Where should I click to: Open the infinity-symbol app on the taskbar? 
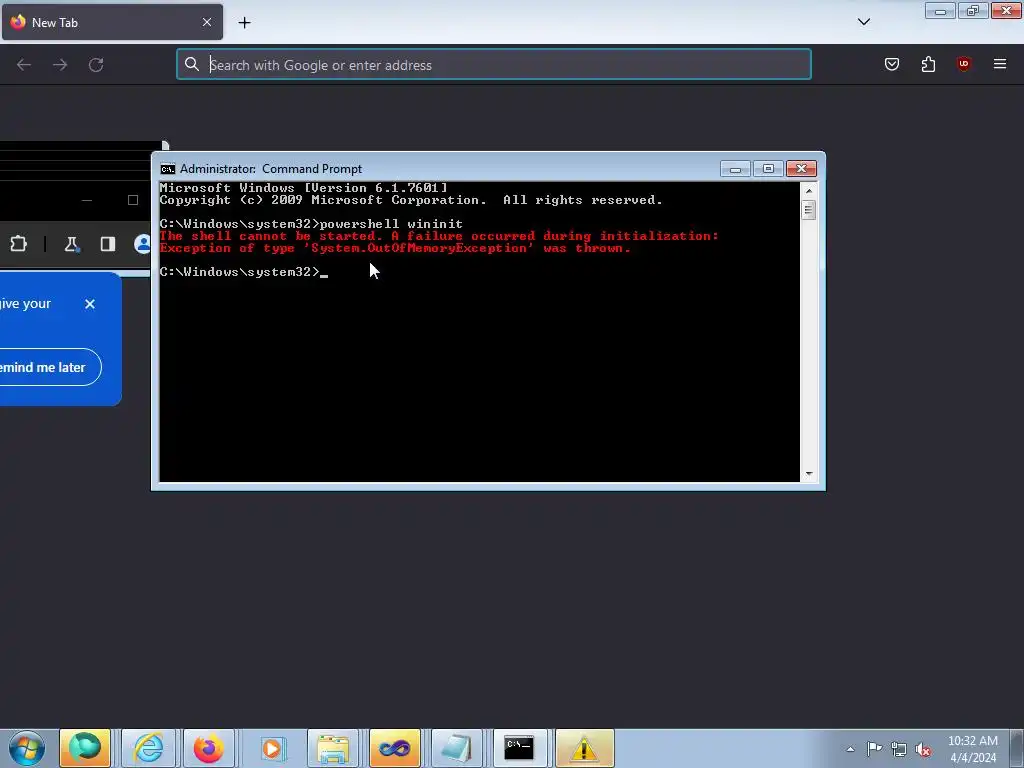pyautogui.click(x=394, y=748)
